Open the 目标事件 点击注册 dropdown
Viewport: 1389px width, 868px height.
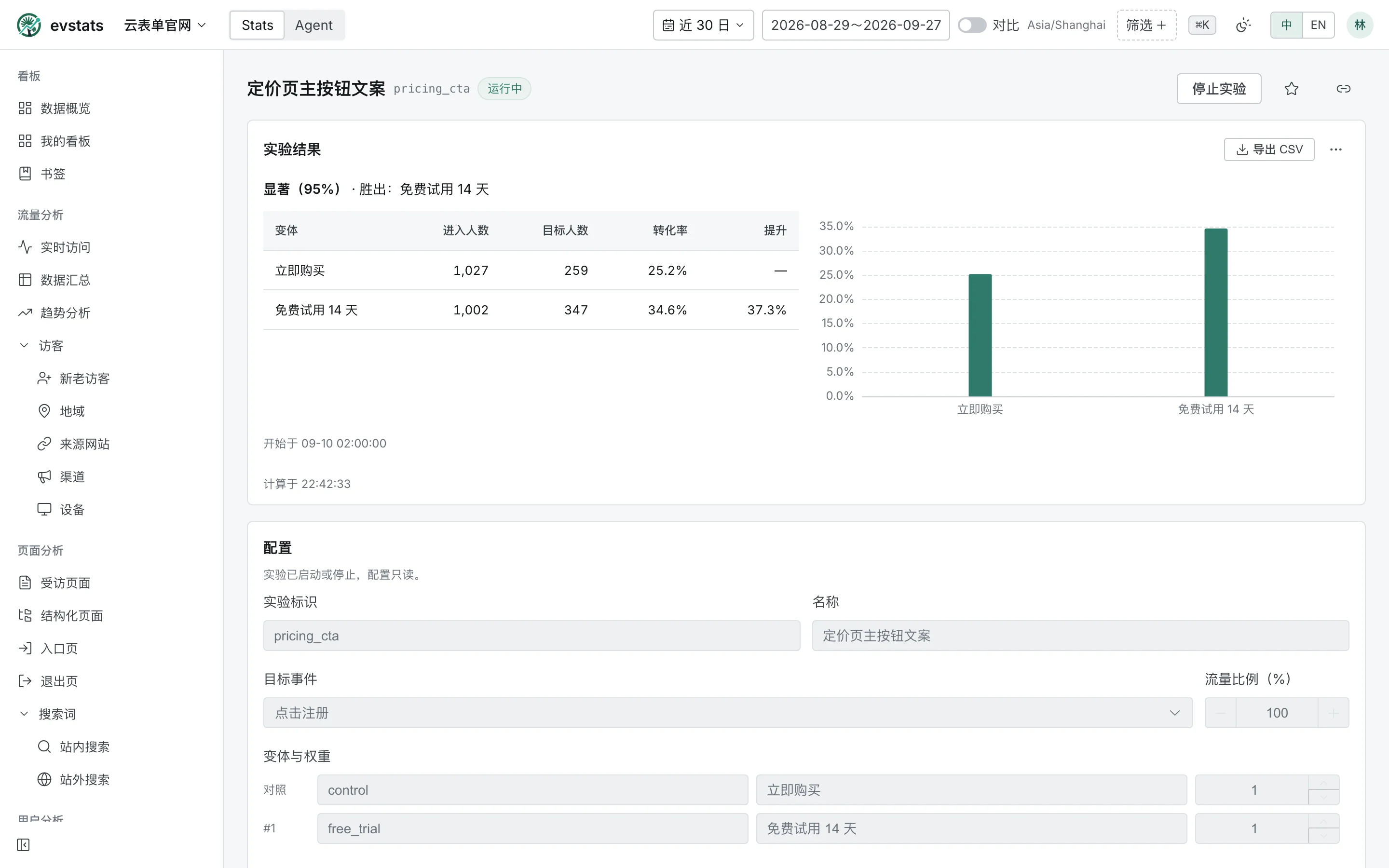click(x=728, y=712)
